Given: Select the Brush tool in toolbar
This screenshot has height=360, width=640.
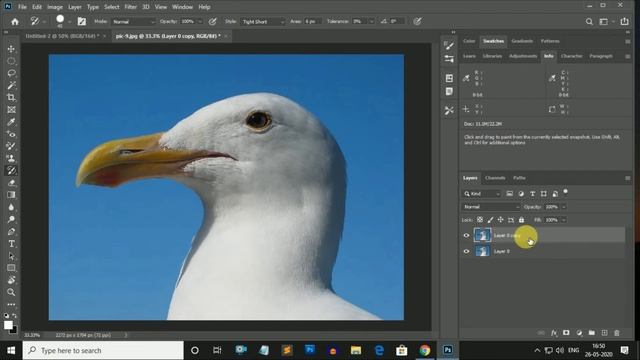Looking at the screenshot, I should [x=11, y=146].
